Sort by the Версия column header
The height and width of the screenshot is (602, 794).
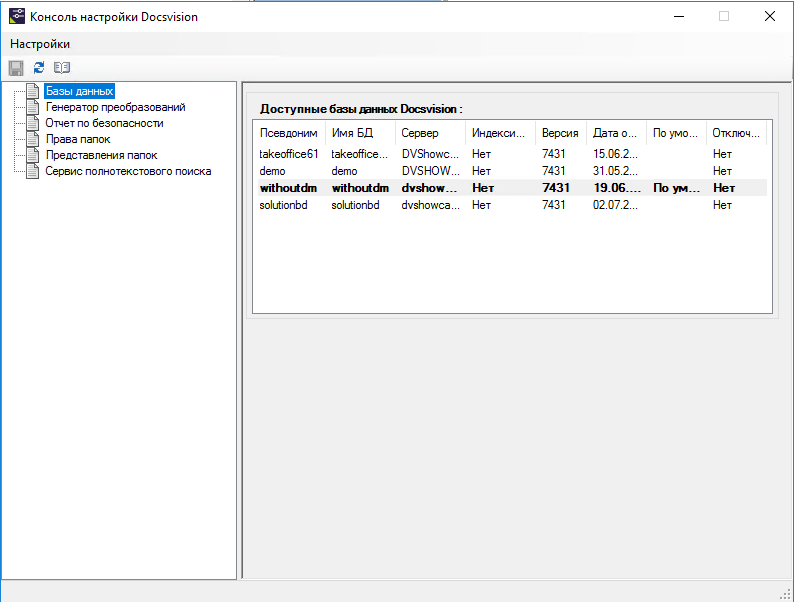(x=561, y=133)
